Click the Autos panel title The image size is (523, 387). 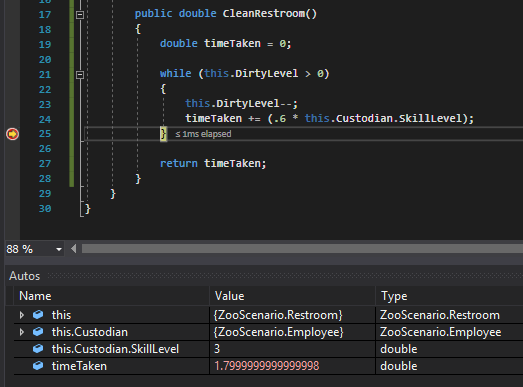pos(25,276)
